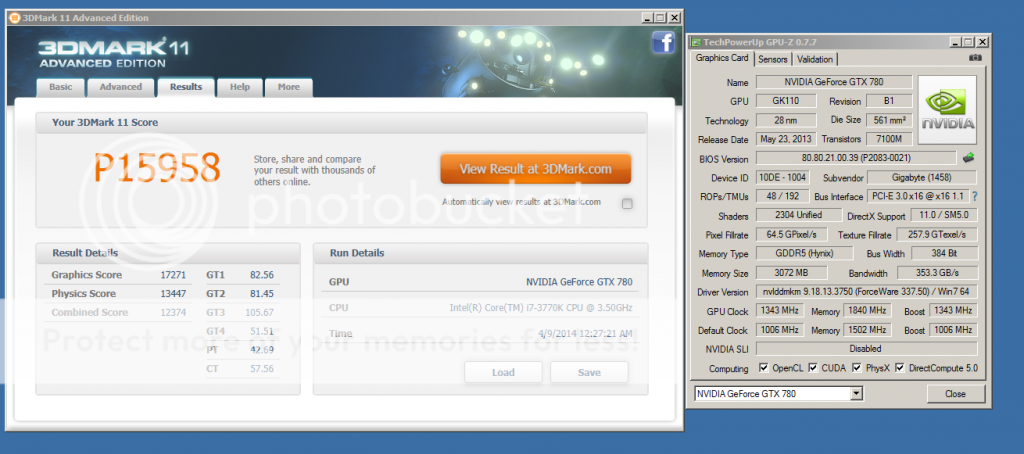Click View Result at 3DMark.com button
This screenshot has width=1024, height=454.
(x=535, y=169)
